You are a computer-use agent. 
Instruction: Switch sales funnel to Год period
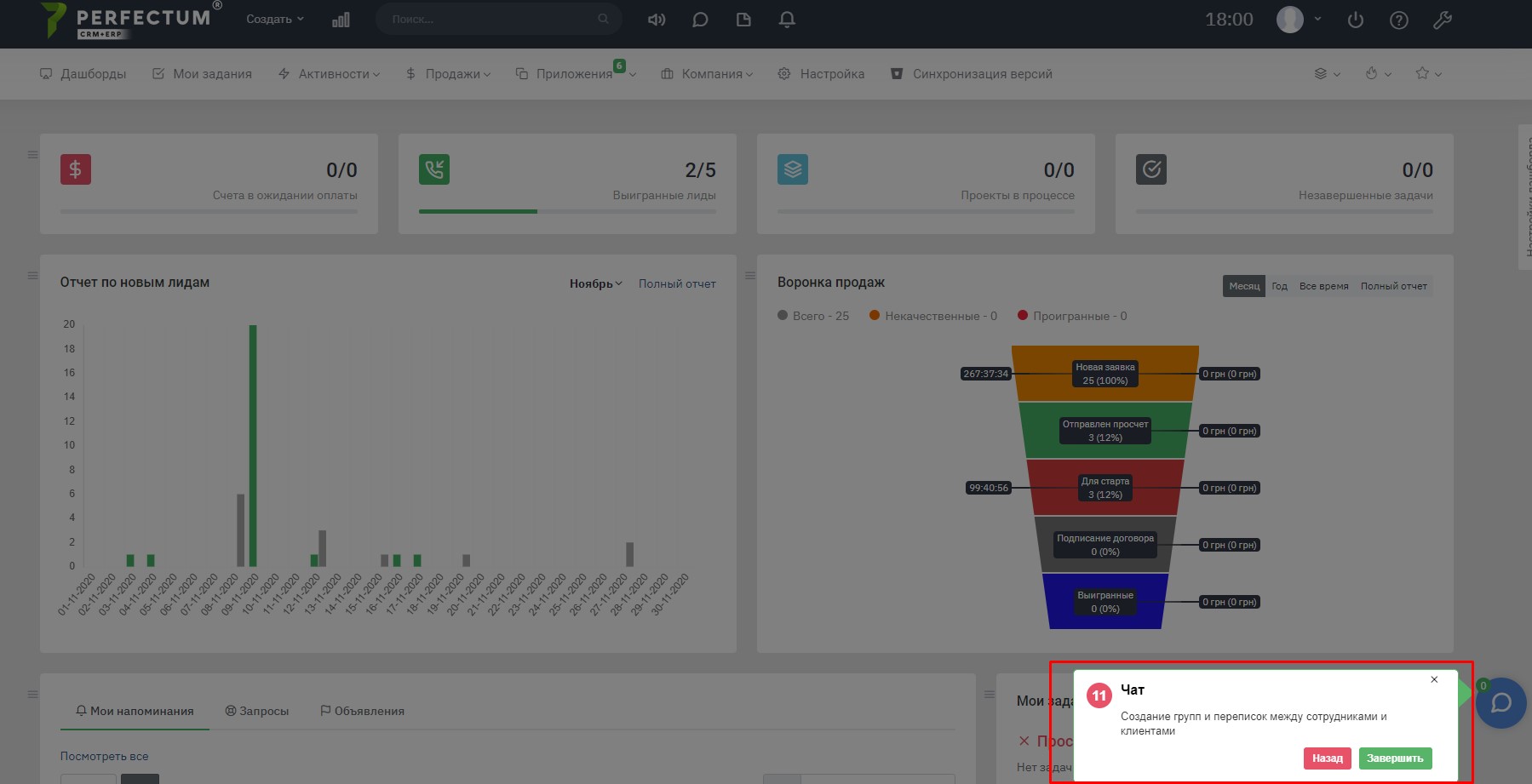click(1279, 286)
